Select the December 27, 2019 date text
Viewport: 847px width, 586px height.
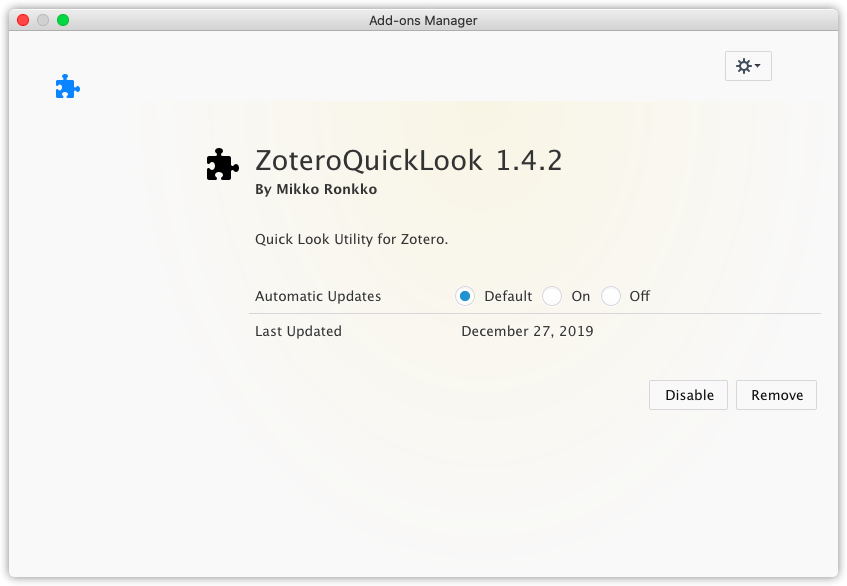pyautogui.click(x=527, y=331)
